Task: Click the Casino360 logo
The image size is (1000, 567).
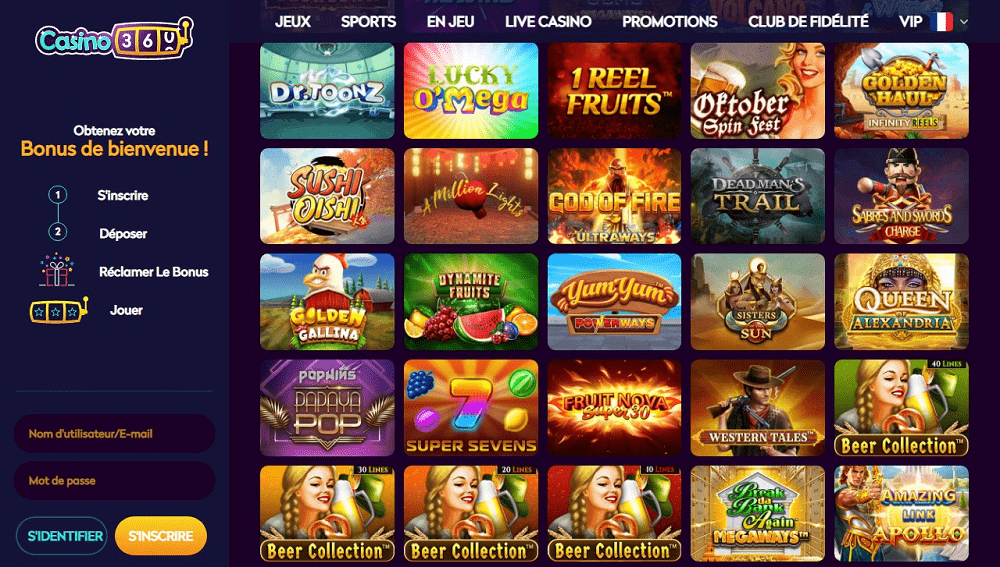Action: (114, 38)
